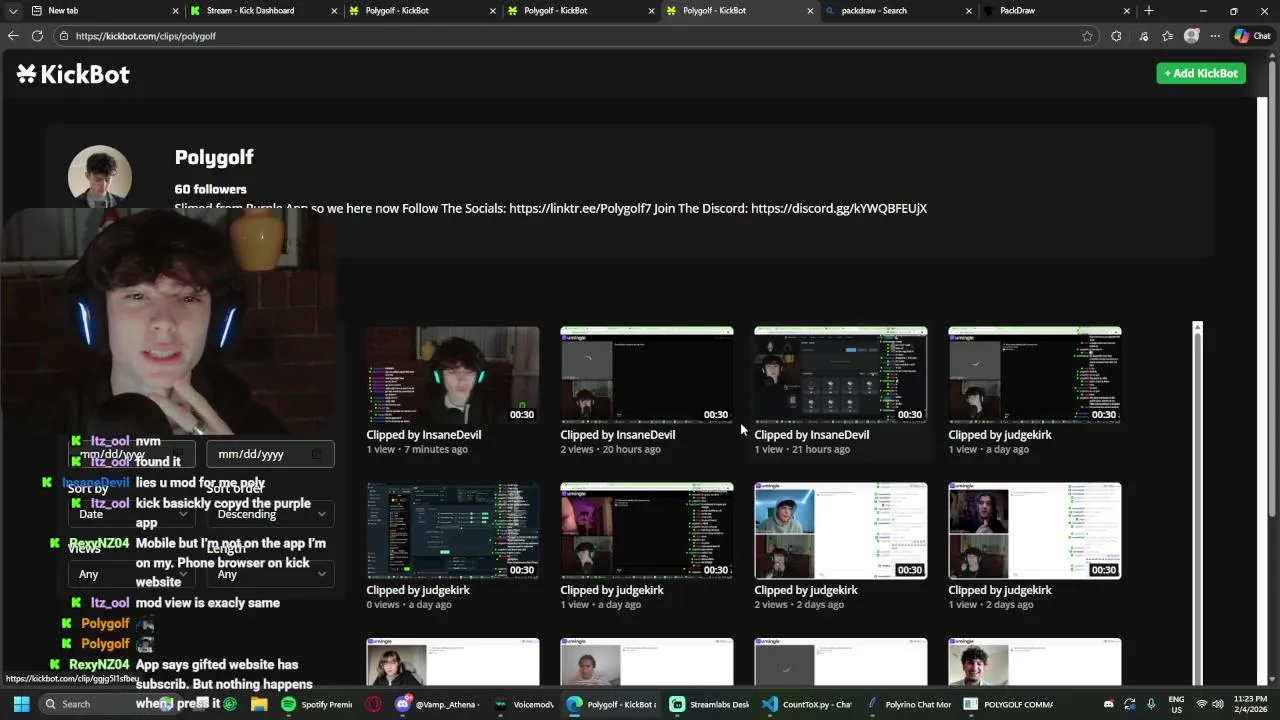Click the Add KickBot button
1280x720 pixels.
click(1201, 73)
